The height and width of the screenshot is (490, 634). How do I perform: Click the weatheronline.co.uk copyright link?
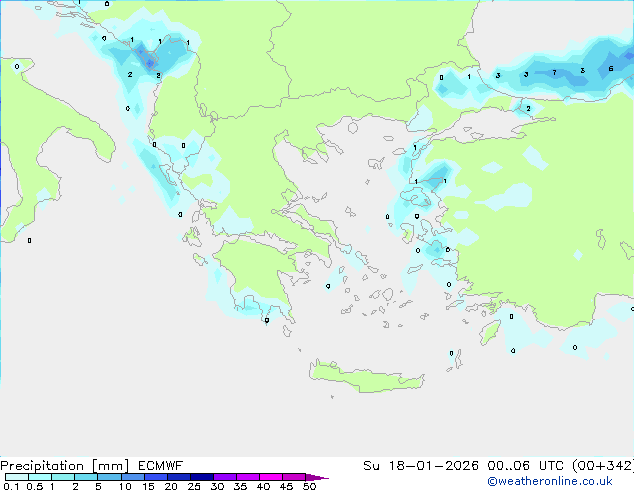click(x=564, y=481)
